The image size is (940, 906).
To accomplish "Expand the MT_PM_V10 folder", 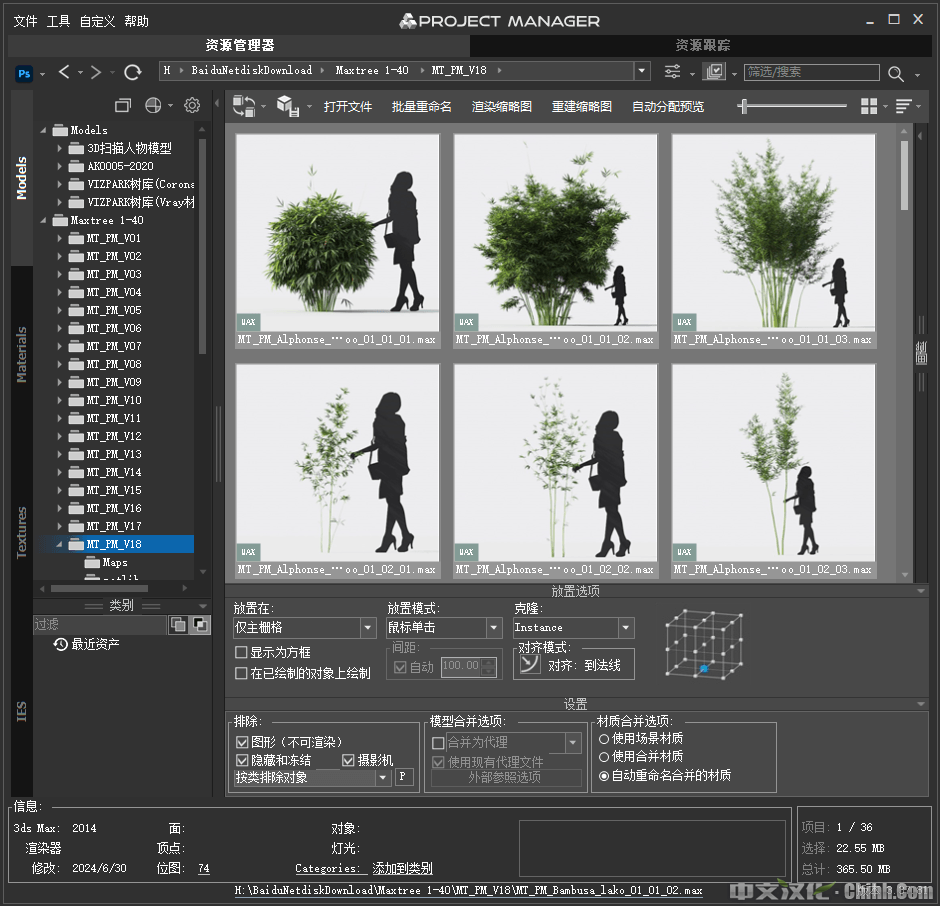I will click(x=60, y=401).
